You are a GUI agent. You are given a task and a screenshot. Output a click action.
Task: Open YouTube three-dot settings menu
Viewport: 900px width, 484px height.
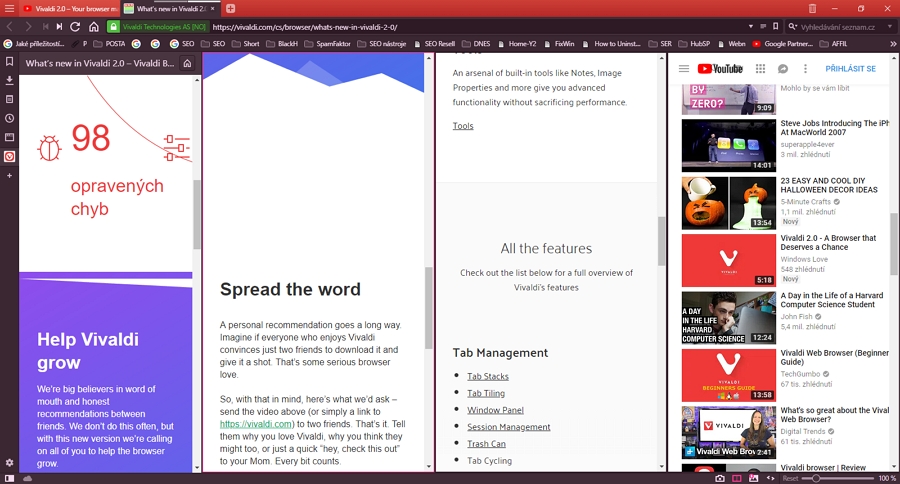click(805, 69)
